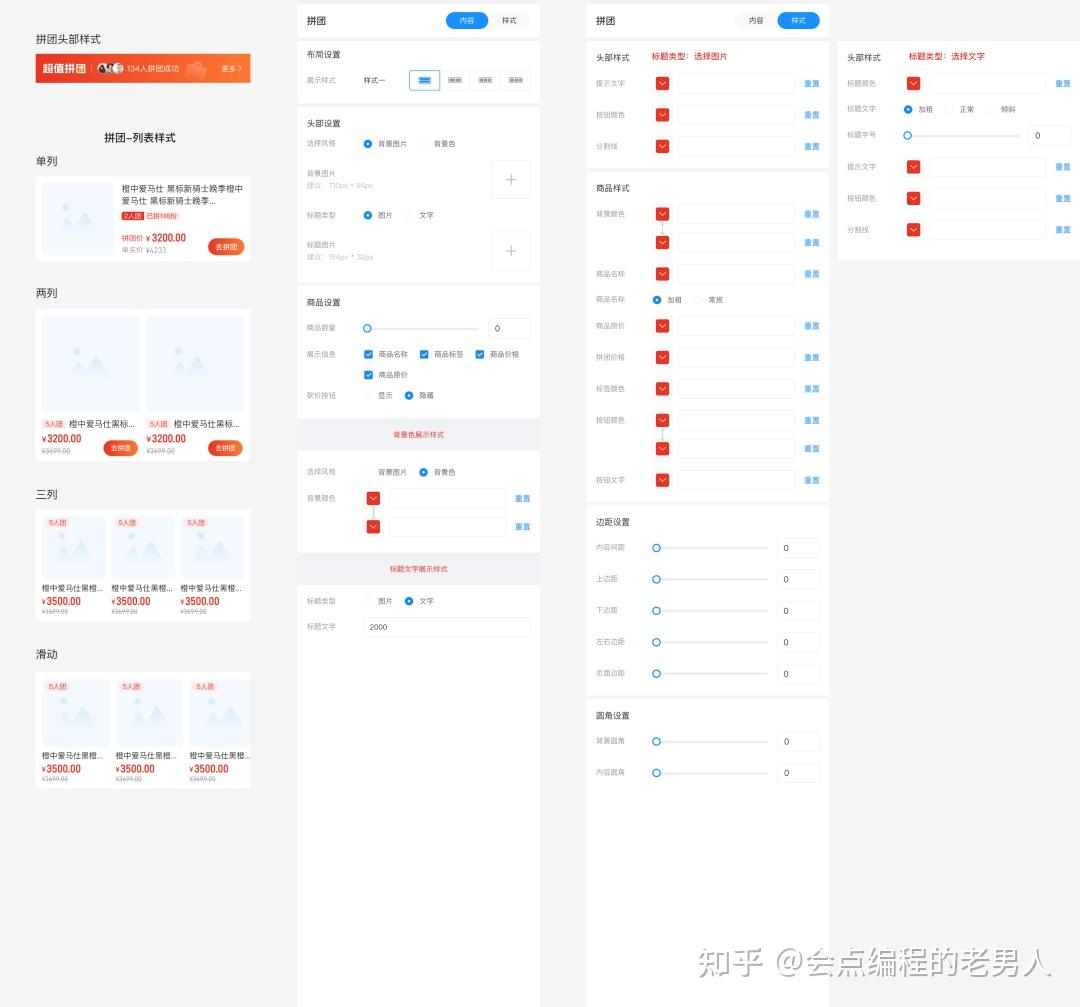
Task: Open the 分割线 color picker swatch
Action: pyautogui.click(x=662, y=146)
